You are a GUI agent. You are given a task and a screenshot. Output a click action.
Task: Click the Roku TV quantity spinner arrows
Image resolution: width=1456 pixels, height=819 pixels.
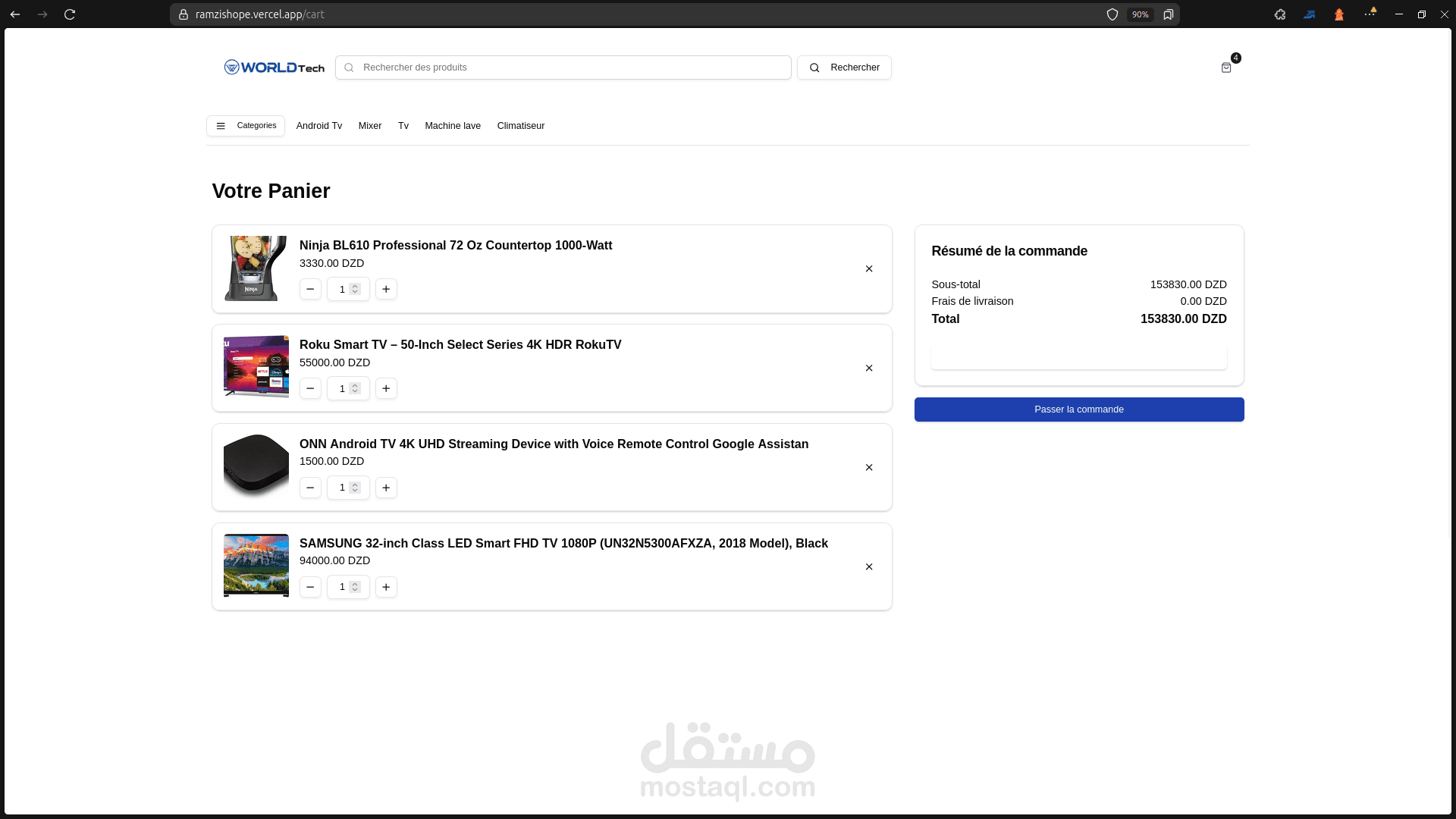click(355, 388)
